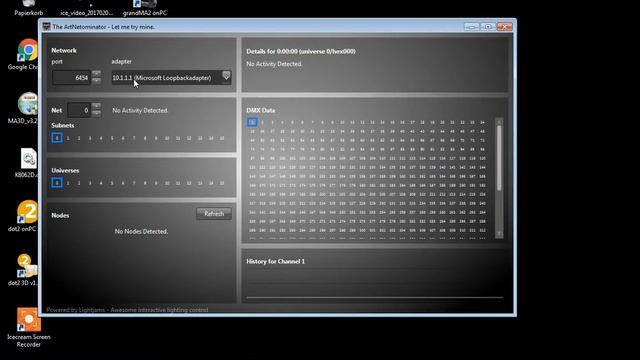The image size is (640, 360).
Task: Increase the port number with up arrow
Action: pyautogui.click(x=96, y=73)
